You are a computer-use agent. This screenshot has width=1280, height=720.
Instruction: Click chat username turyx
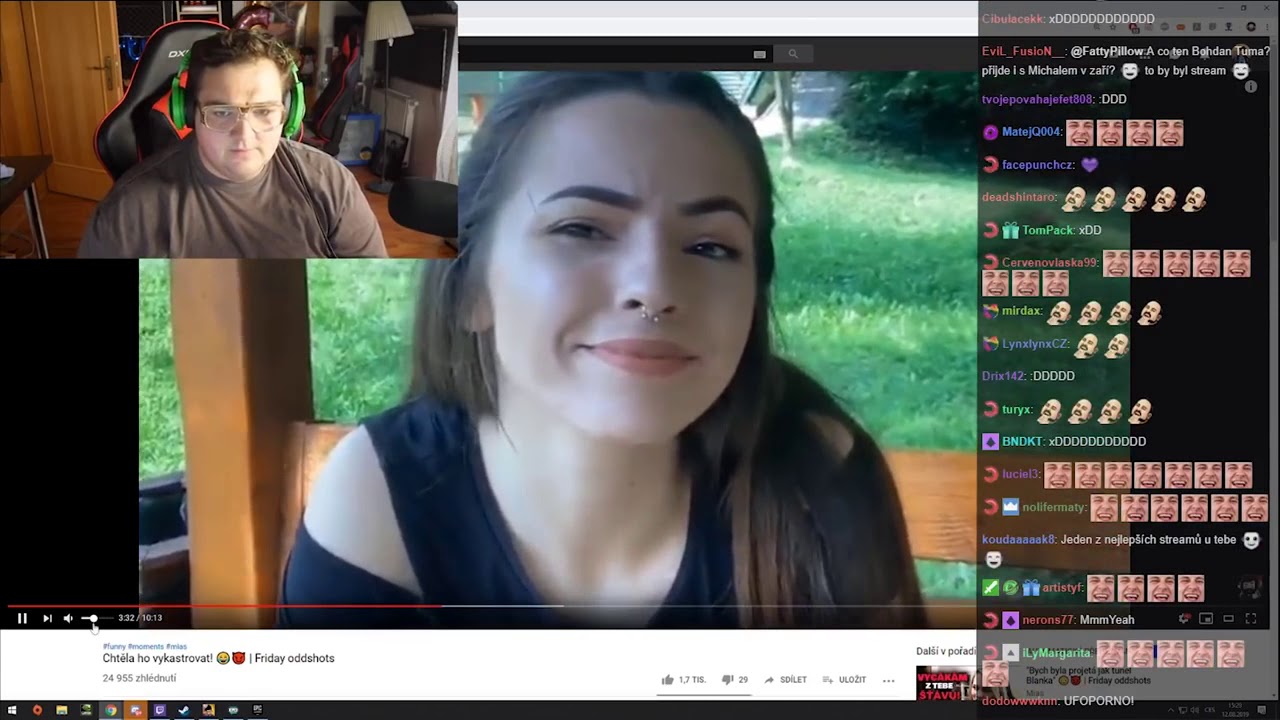point(1017,410)
